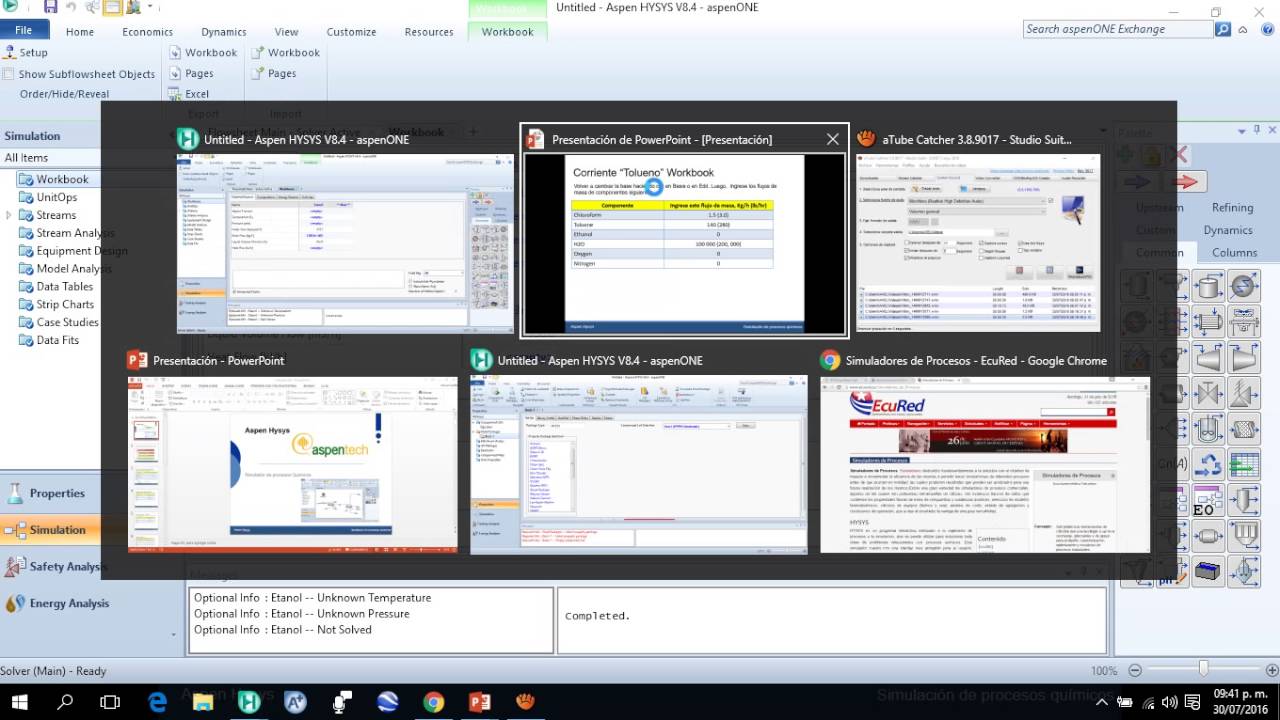Open Microsoft Edge from the taskbar

pyautogui.click(x=157, y=702)
